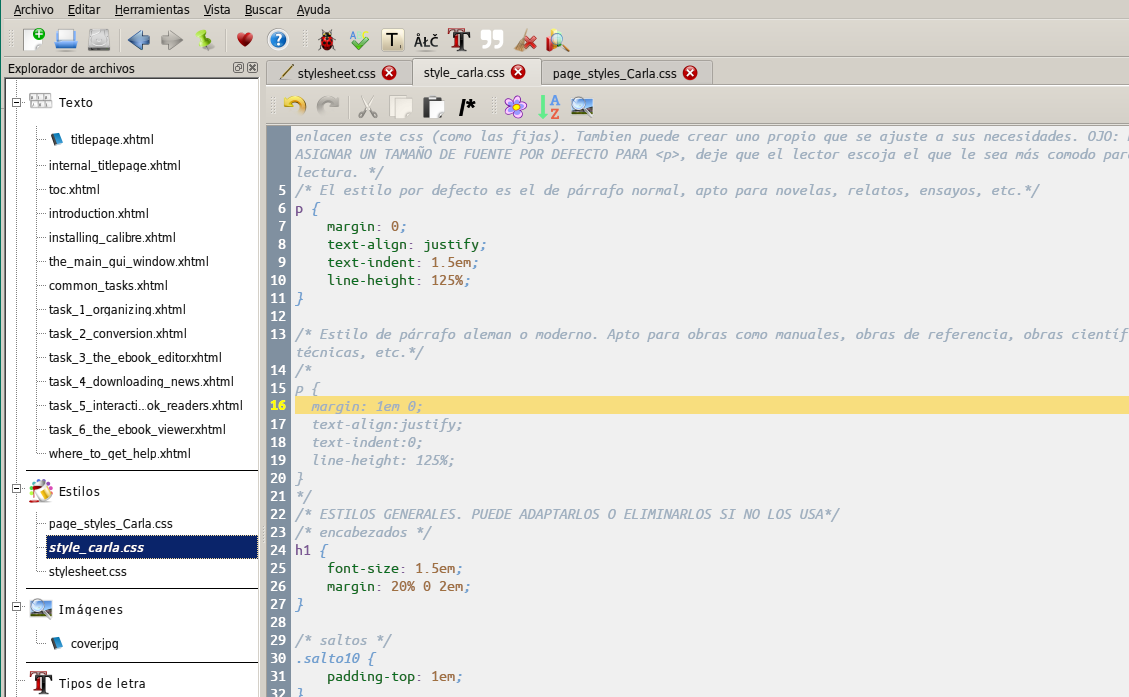Screen dimensions: 1129x697
Task: Click the blue left arrow undo-global icon
Action: pos(138,40)
